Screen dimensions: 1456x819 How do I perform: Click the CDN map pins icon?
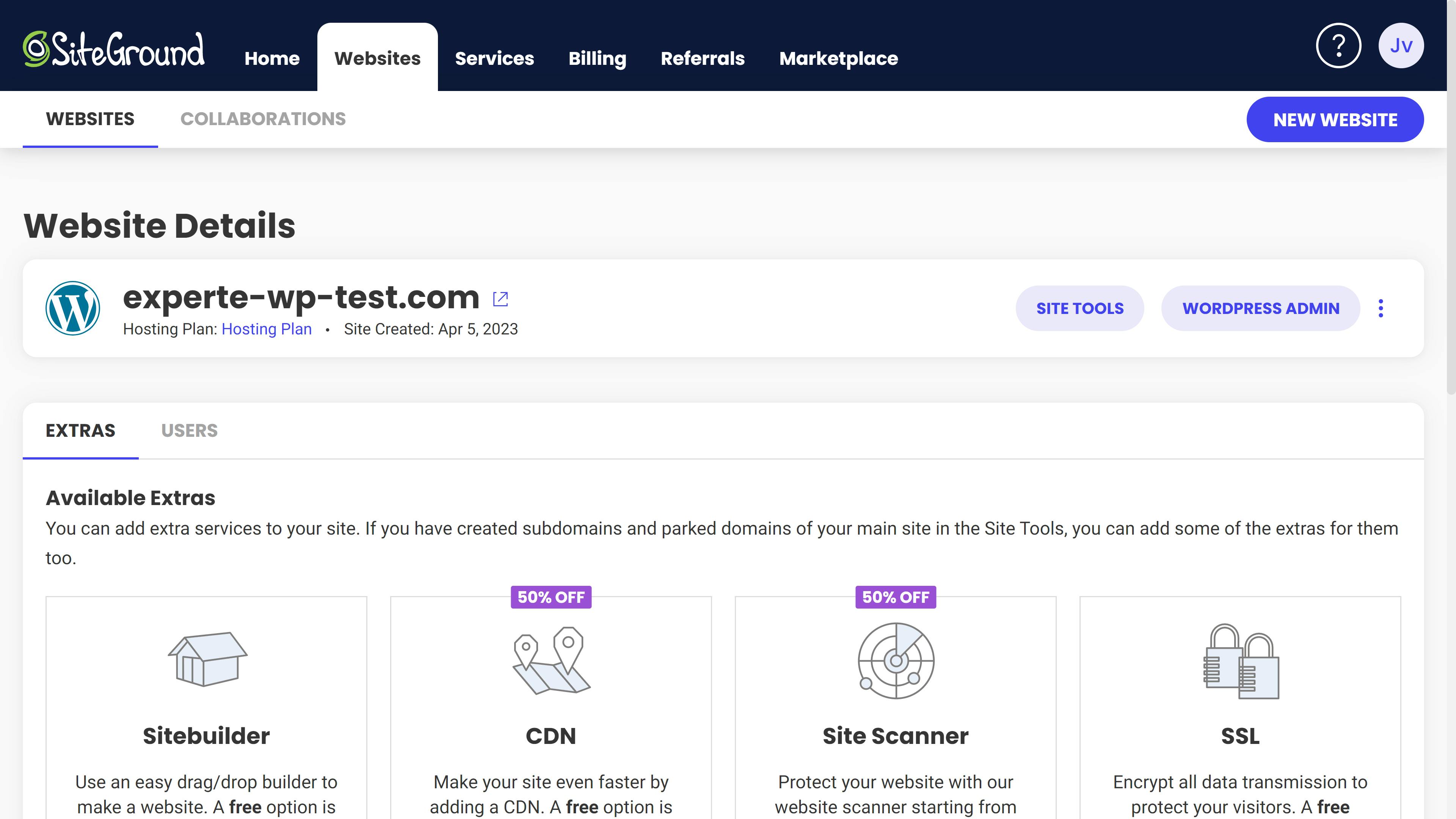click(551, 660)
